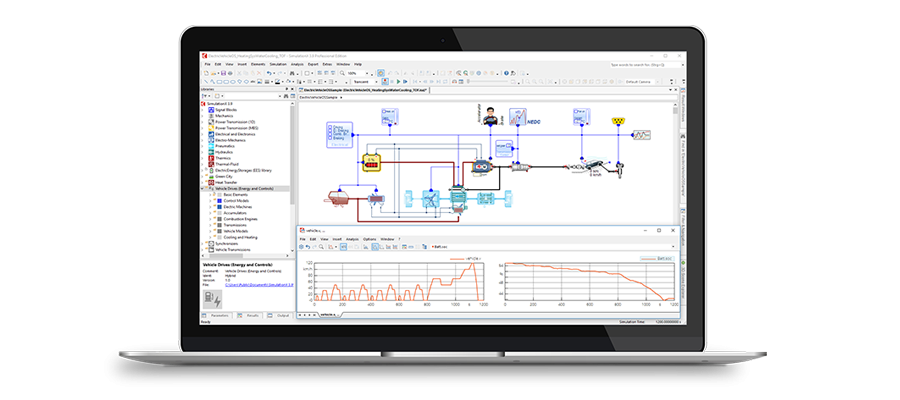Click the zoom magnifier in result window toolbar
This screenshot has width=900, height=400.
coord(321,246)
